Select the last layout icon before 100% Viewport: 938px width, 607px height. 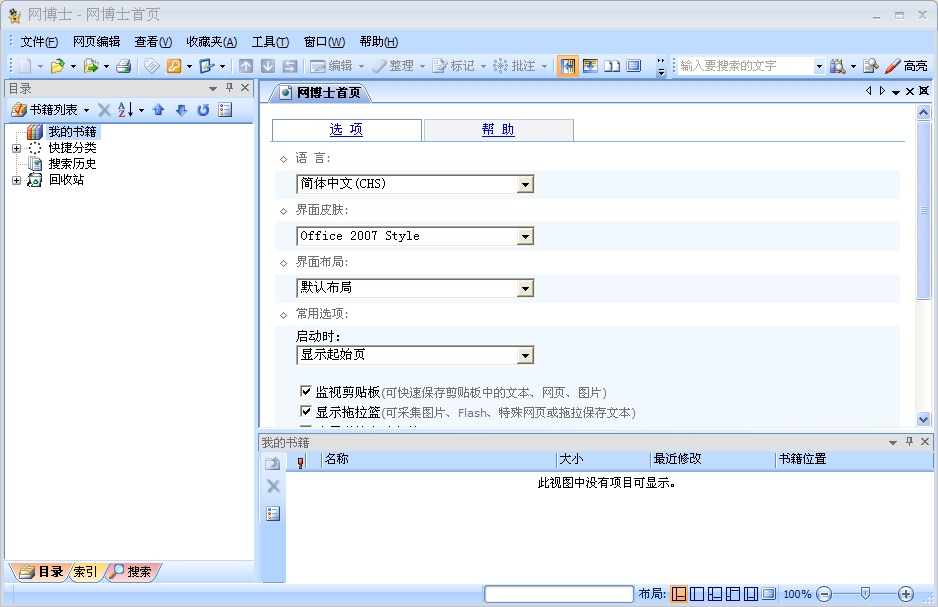(769, 594)
